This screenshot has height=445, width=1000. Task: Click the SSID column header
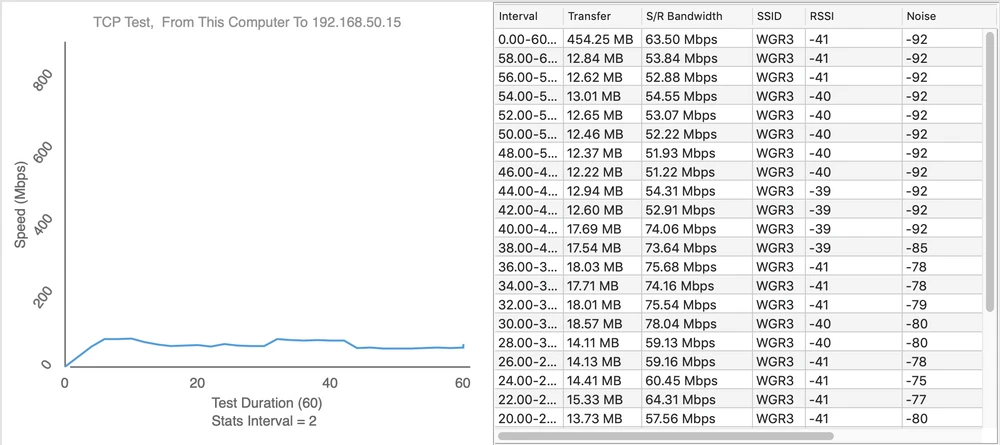tap(774, 17)
